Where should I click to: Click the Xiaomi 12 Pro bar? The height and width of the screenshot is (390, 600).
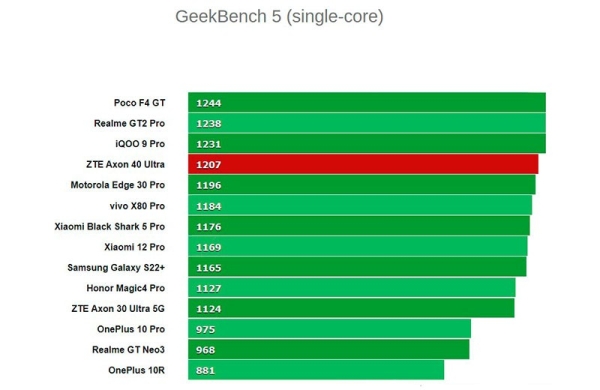click(357, 247)
